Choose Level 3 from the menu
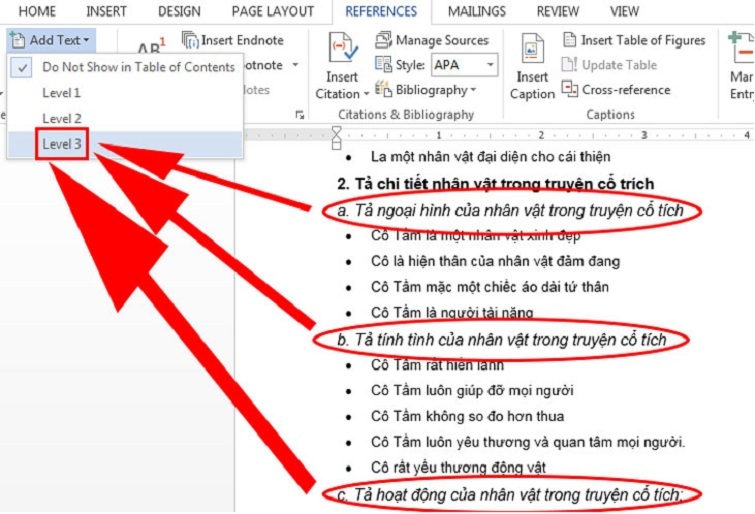Screen dimensions: 755x514 coord(62,145)
